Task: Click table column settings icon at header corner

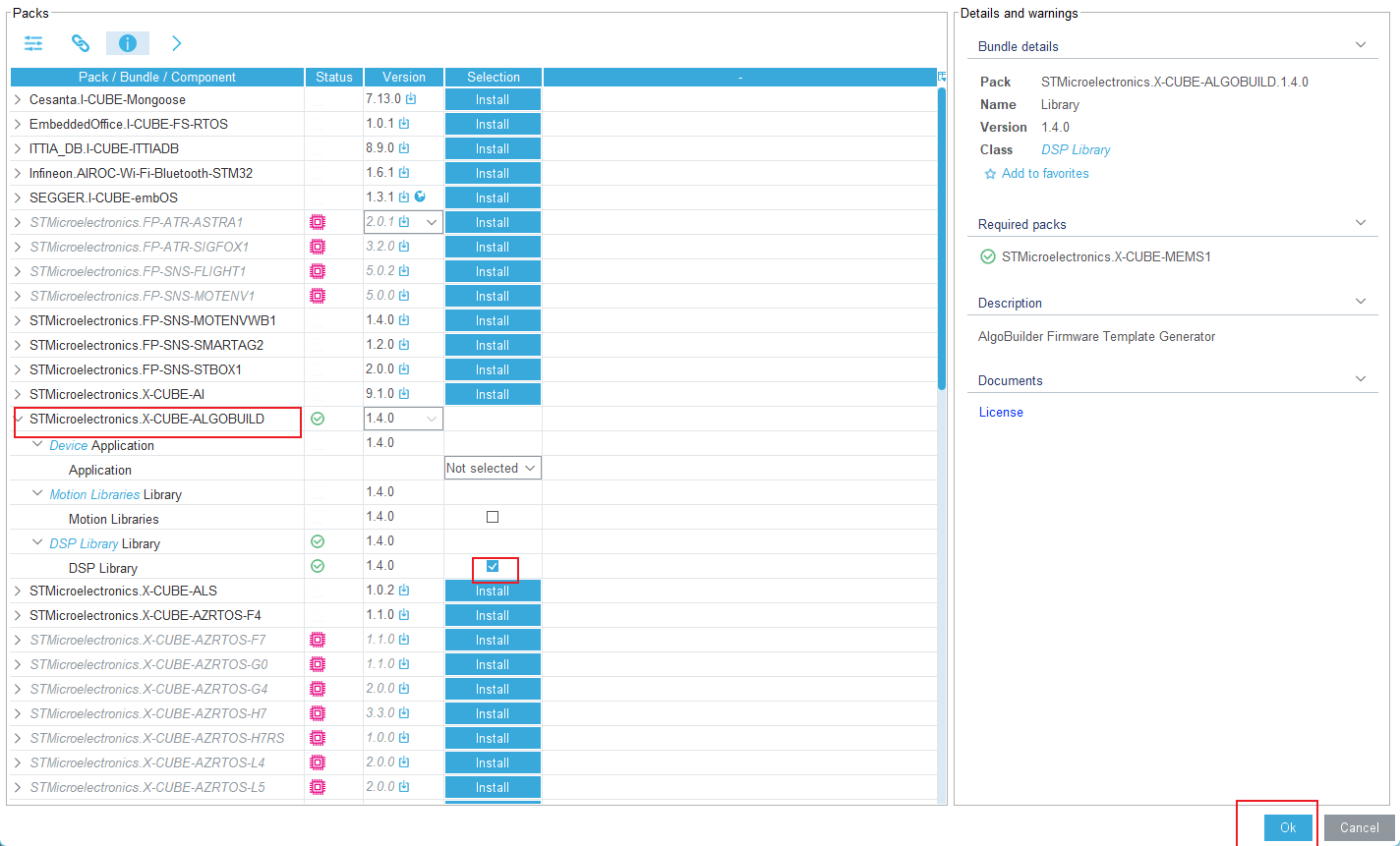Action: pyautogui.click(x=942, y=76)
